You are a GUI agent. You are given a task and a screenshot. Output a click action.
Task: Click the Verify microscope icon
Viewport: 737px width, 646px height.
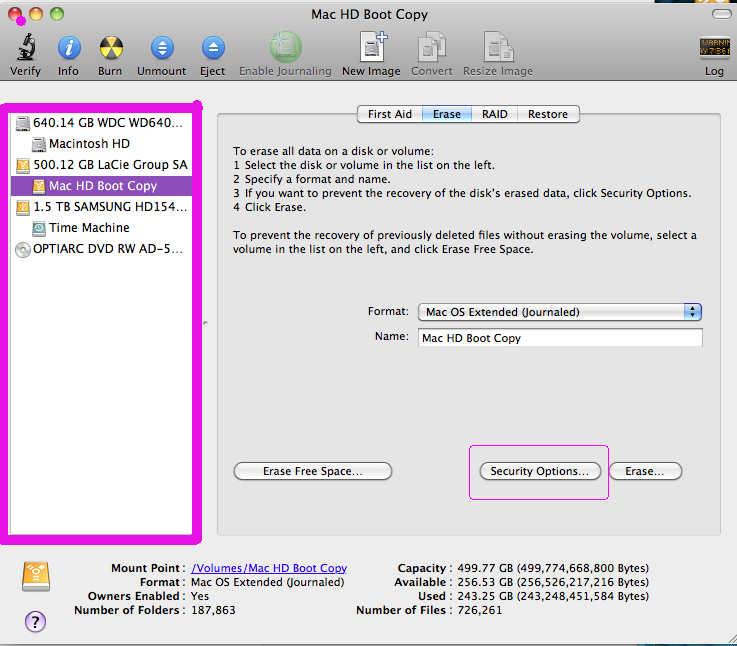[26, 47]
